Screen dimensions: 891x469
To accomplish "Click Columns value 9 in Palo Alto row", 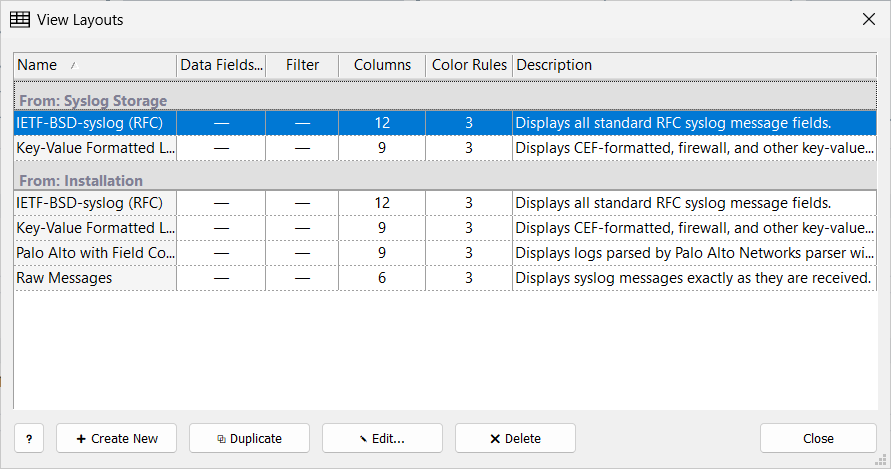I will coord(382,253).
